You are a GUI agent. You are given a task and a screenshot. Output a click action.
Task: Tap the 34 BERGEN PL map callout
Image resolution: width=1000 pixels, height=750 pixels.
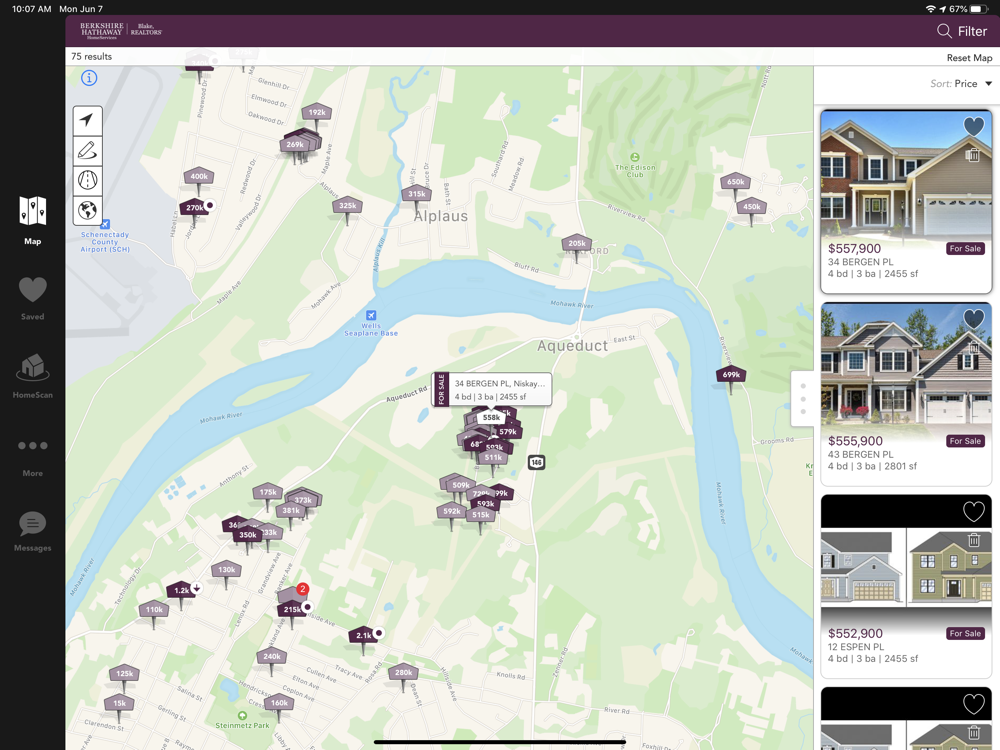[492, 389]
